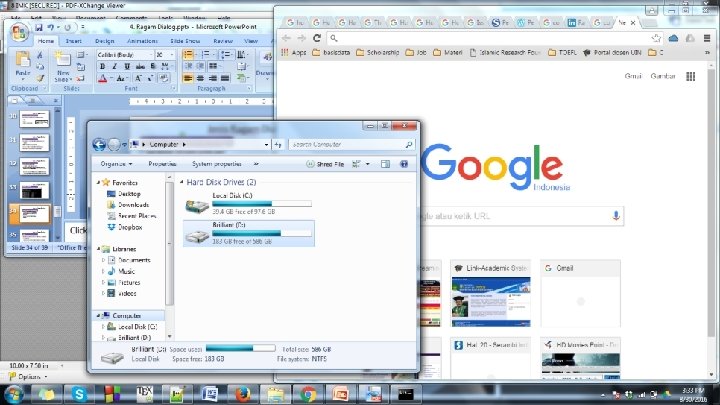This screenshot has height=405, width=720.
Task: Click the Office button in PowerPoint
Action: tap(19, 33)
